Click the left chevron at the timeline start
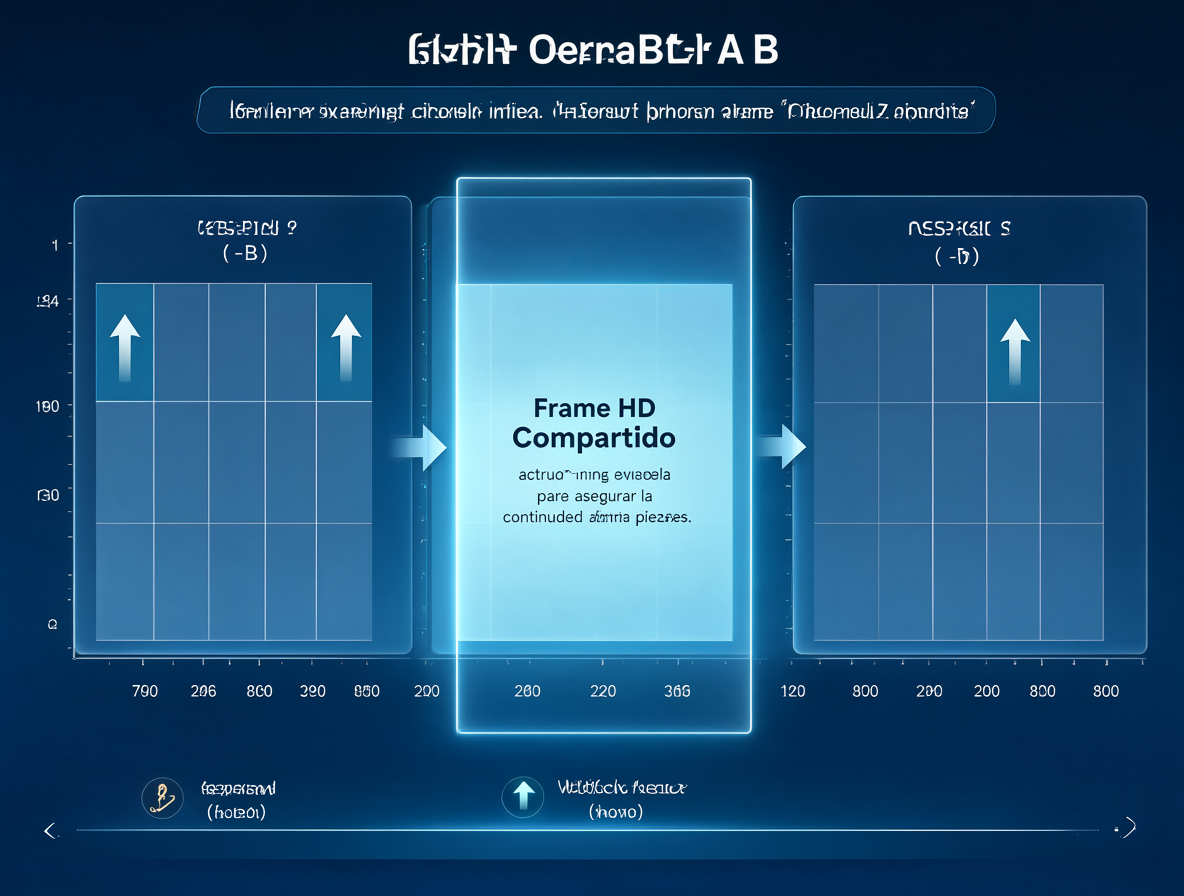 coord(51,830)
